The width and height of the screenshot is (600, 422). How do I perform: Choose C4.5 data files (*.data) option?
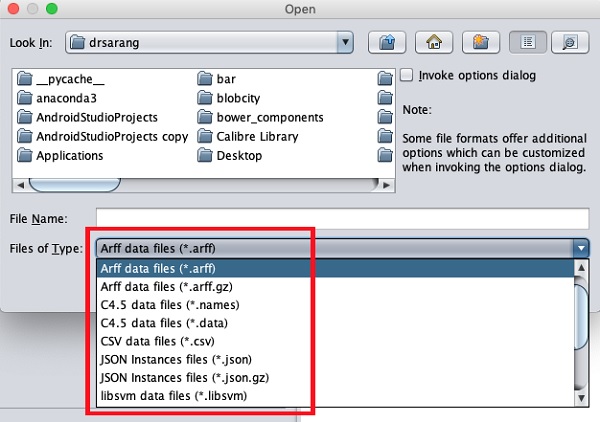pos(335,323)
